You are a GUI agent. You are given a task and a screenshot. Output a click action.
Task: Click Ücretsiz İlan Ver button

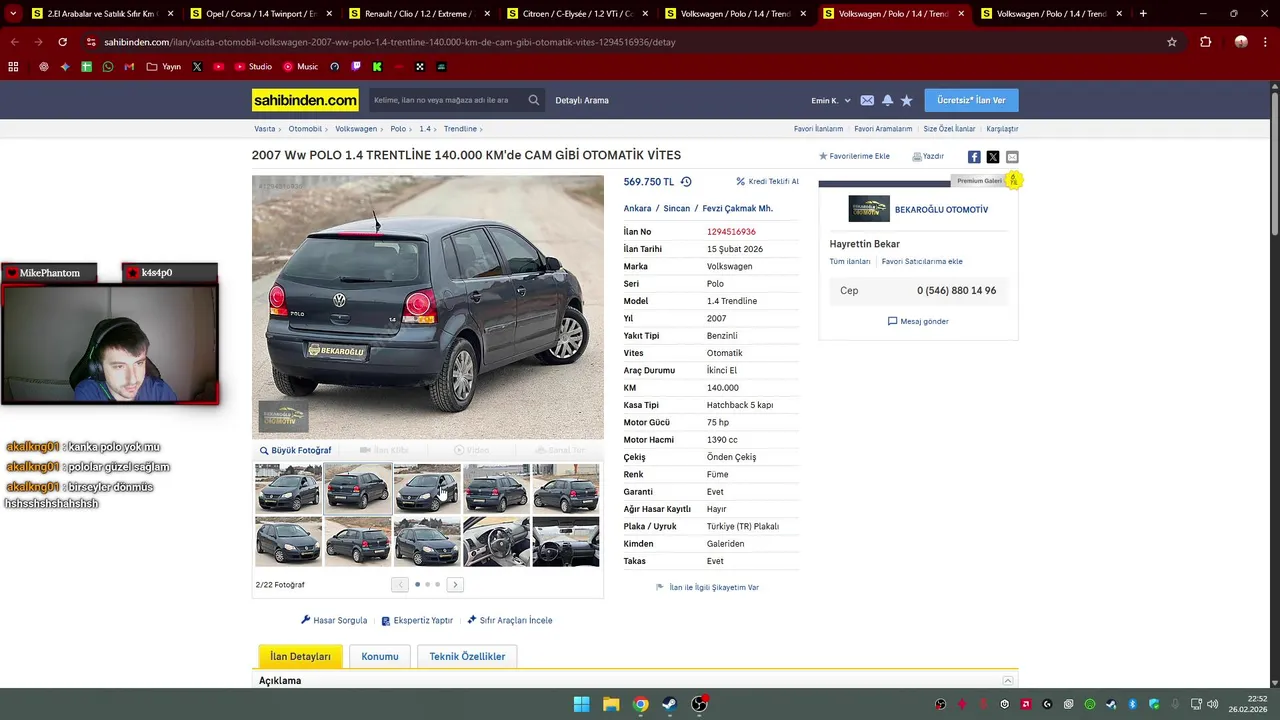(x=971, y=100)
